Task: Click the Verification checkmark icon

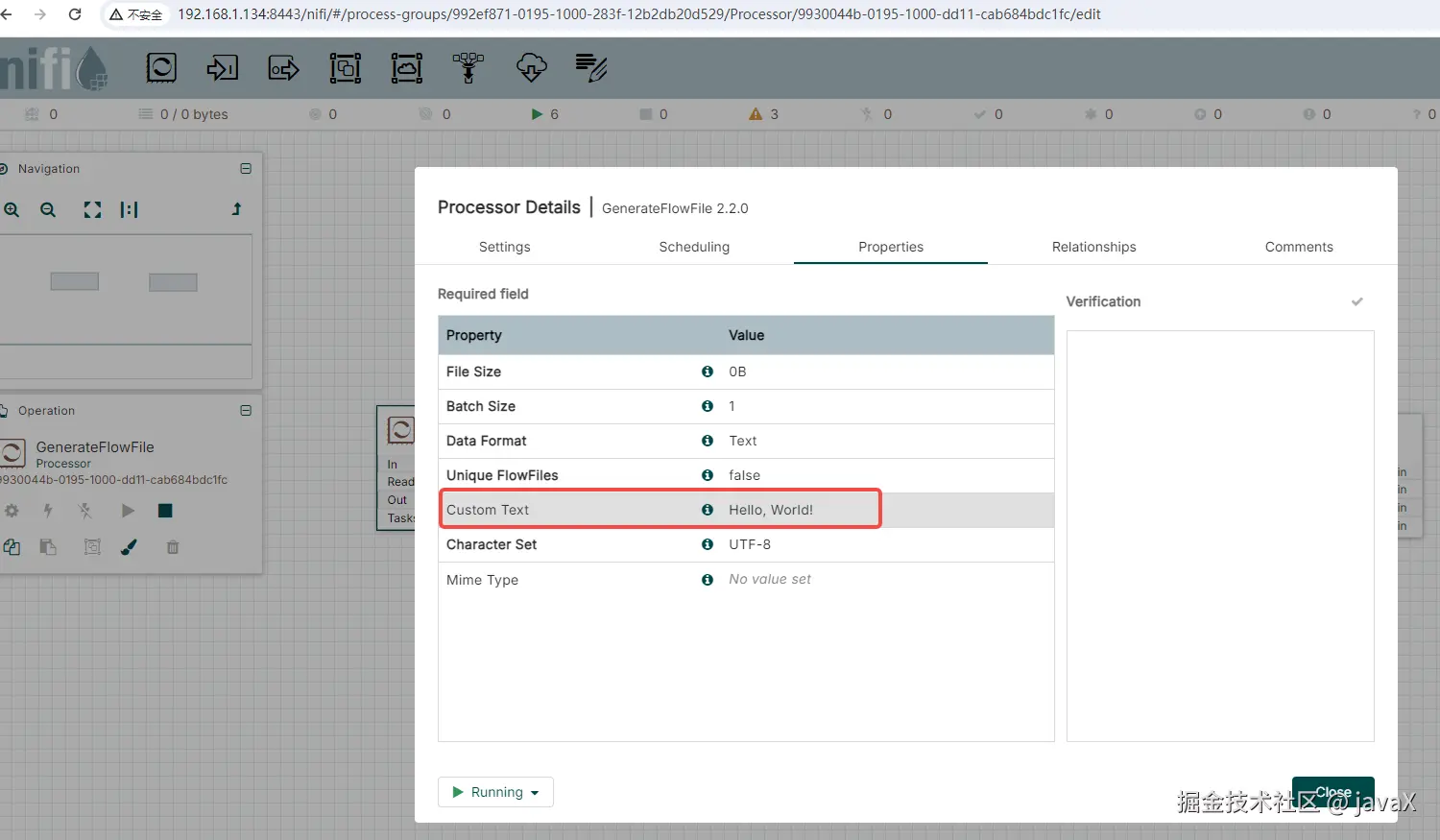Action: (1356, 301)
